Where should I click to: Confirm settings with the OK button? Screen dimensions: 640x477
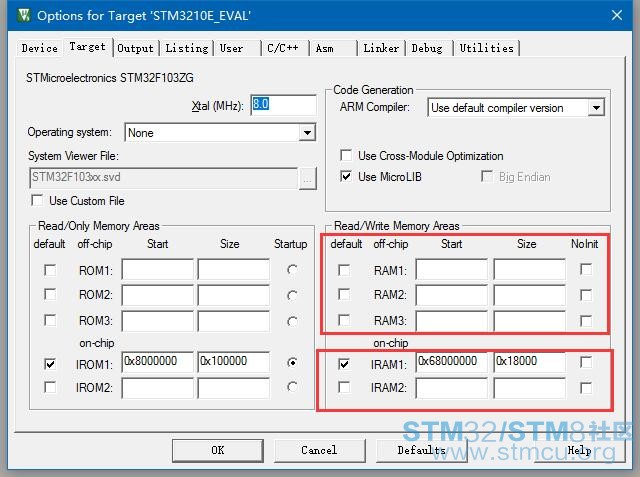[x=218, y=450]
